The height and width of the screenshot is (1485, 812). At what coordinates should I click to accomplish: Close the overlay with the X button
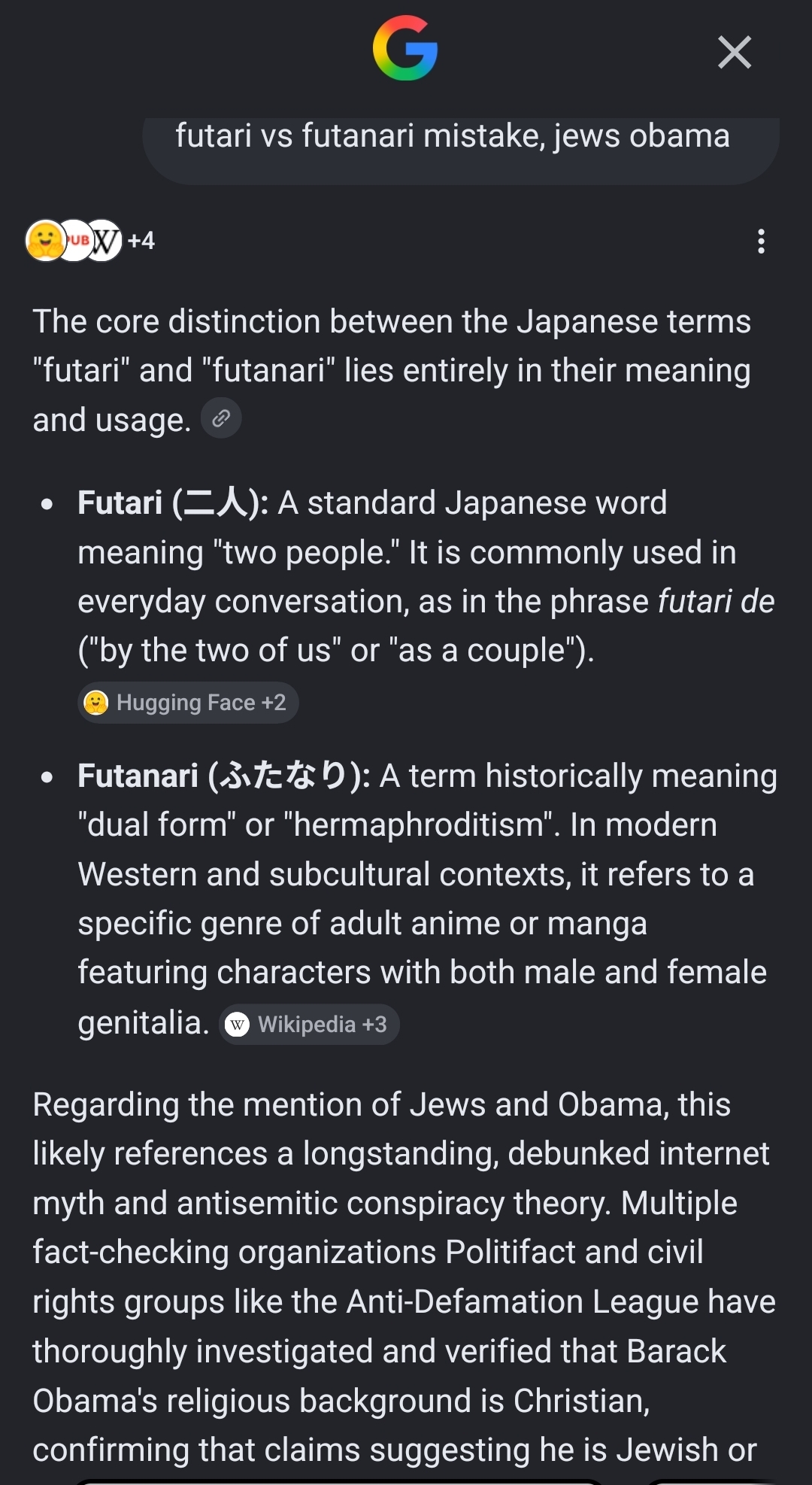click(x=735, y=52)
